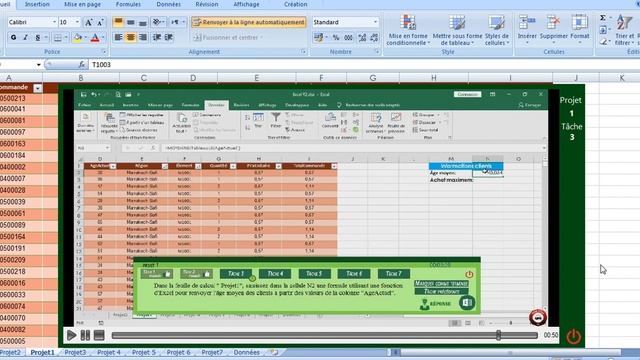Align text to middle of cell

click(131, 22)
